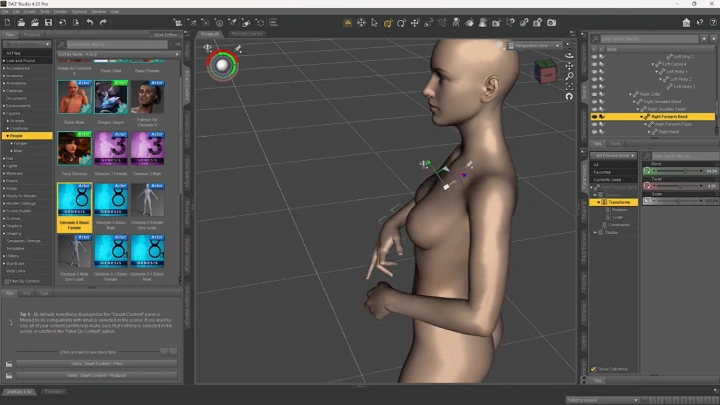Screen dimensions: 720x405
Task: Switch to the Timeline tab
Action: [x=54, y=392]
